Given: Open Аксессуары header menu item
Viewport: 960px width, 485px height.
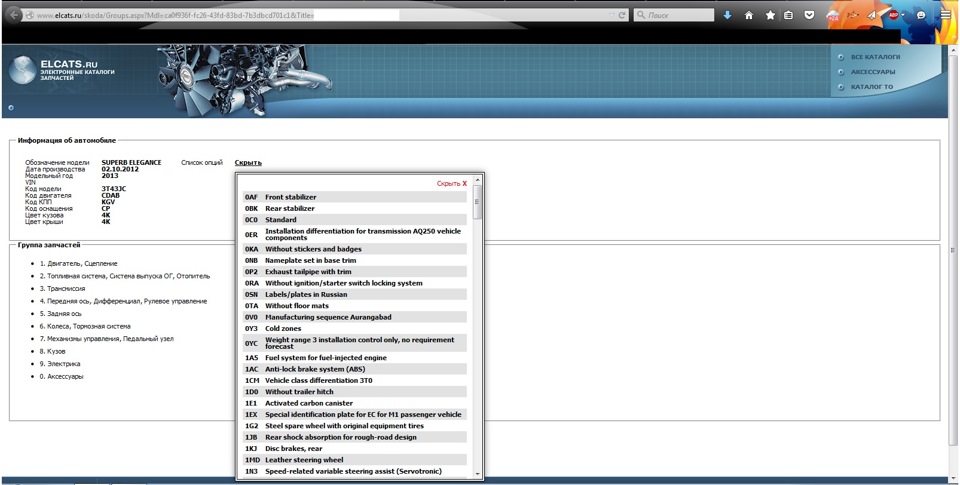Looking at the screenshot, I should (872, 72).
